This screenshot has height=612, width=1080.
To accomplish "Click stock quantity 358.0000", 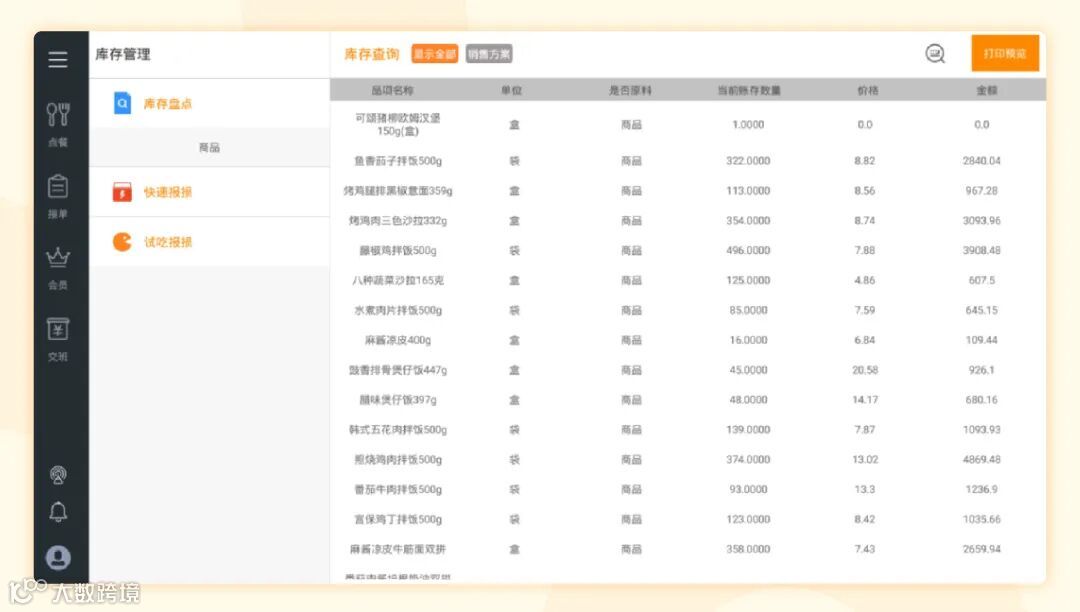I will coord(748,549).
